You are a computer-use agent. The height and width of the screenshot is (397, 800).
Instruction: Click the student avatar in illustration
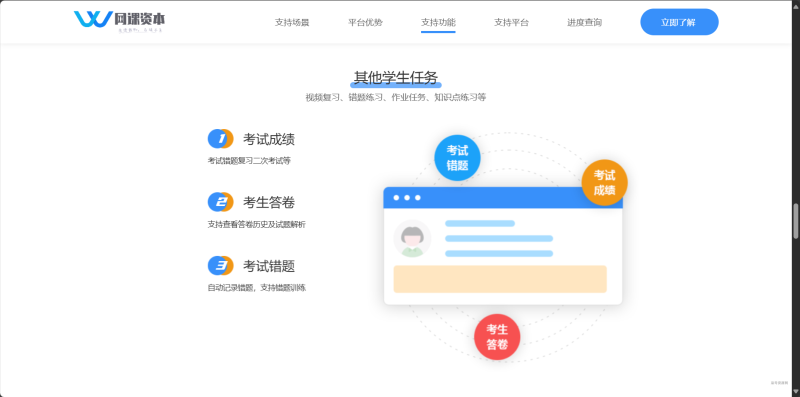click(x=412, y=238)
